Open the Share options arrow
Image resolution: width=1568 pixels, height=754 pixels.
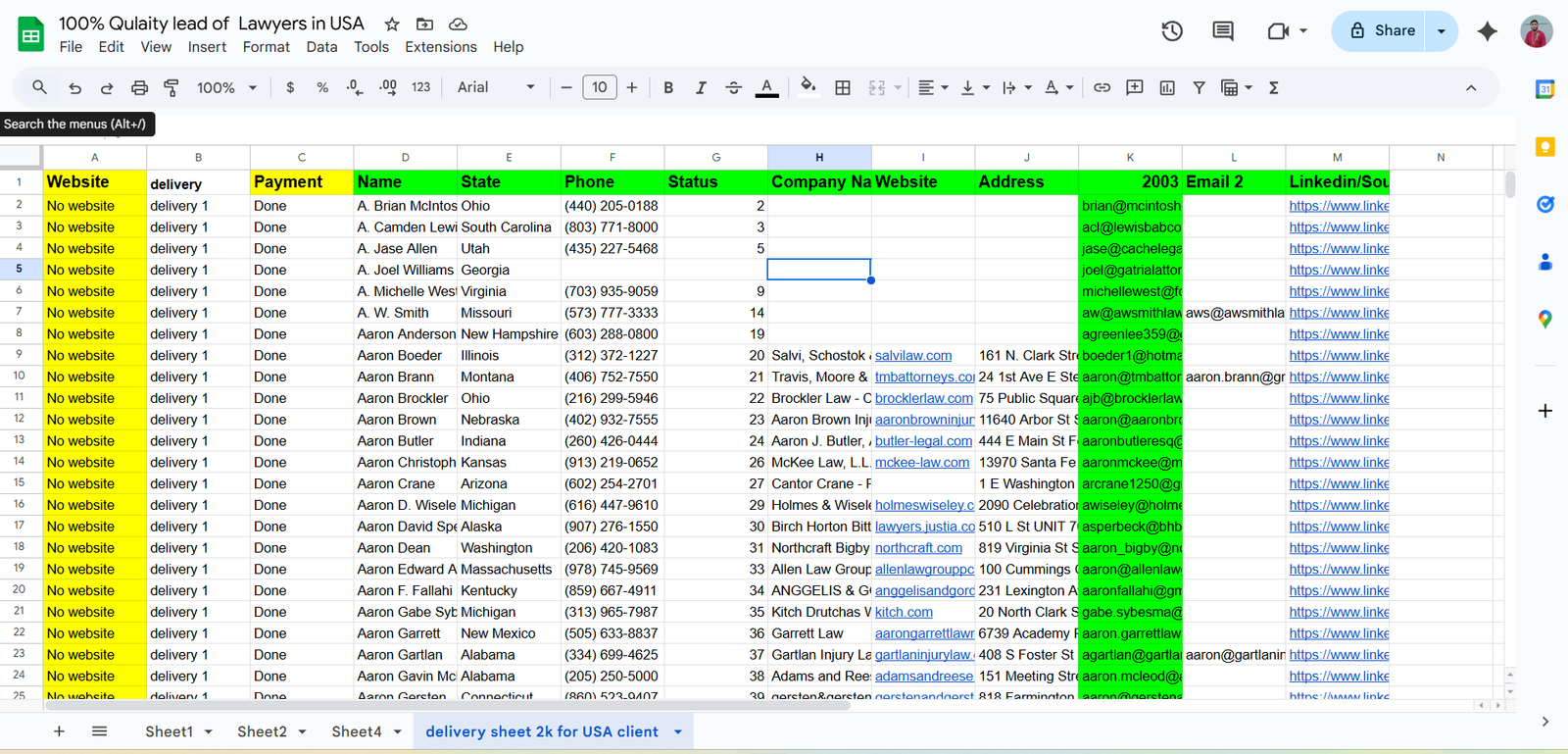1442,31
